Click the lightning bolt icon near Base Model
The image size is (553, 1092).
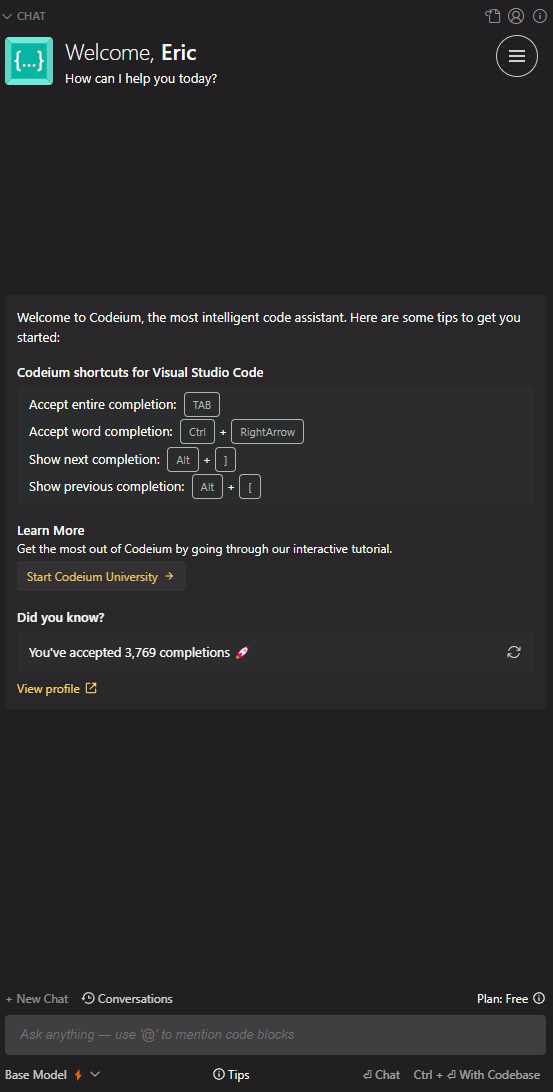coord(78,1075)
